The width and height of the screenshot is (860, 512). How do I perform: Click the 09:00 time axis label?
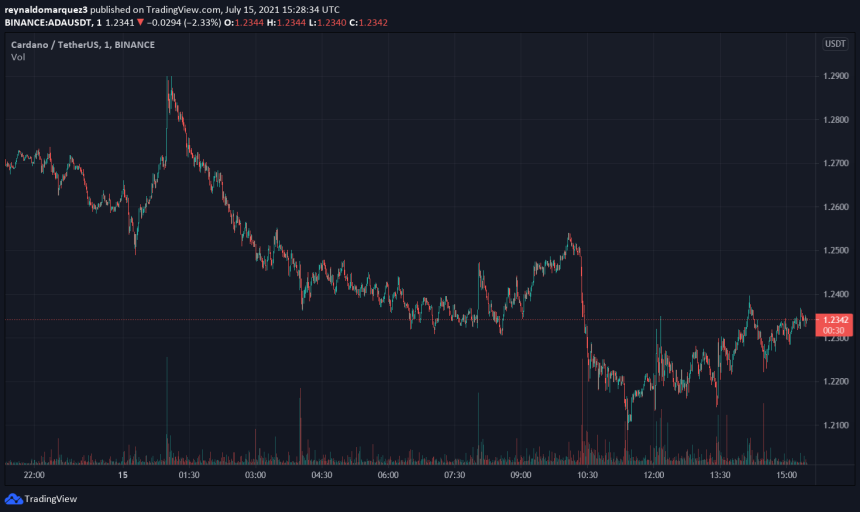click(x=520, y=475)
